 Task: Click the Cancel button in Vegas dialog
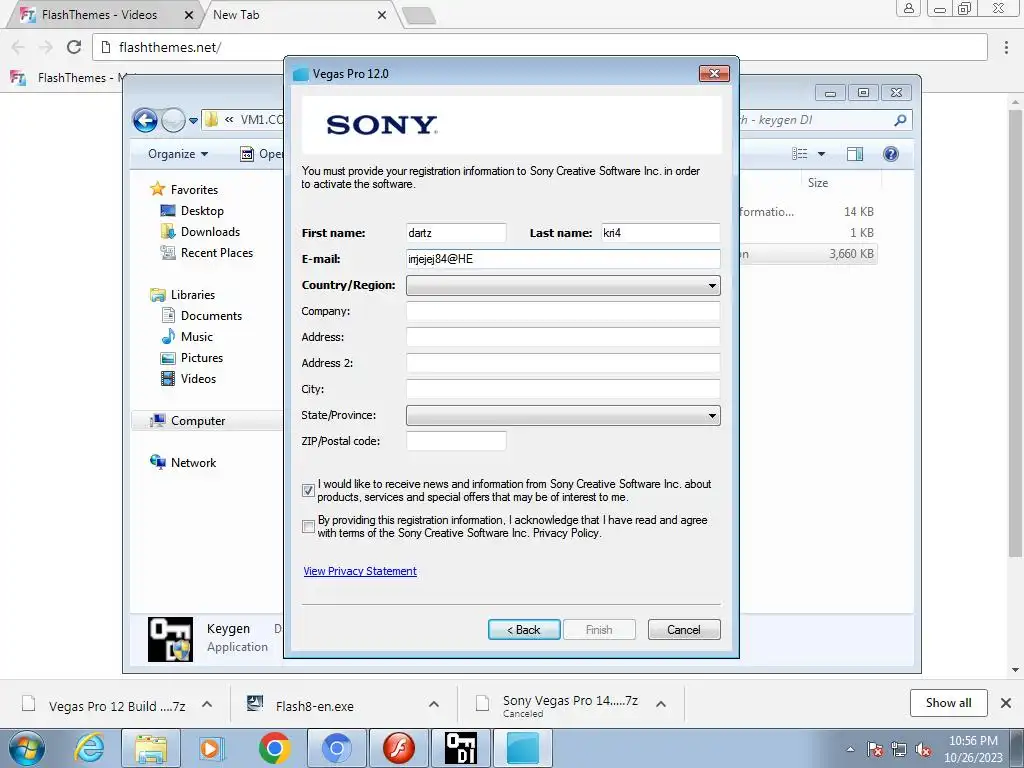pos(684,630)
